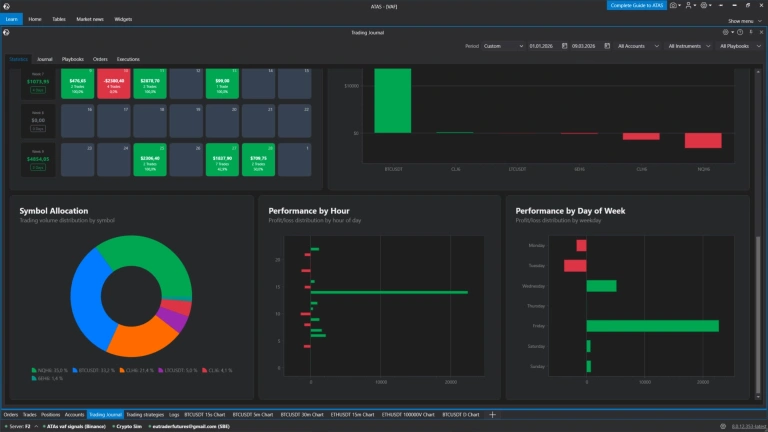Add a new workspace tab with plus icon
Screen dimensions: 768x432
click(492, 415)
